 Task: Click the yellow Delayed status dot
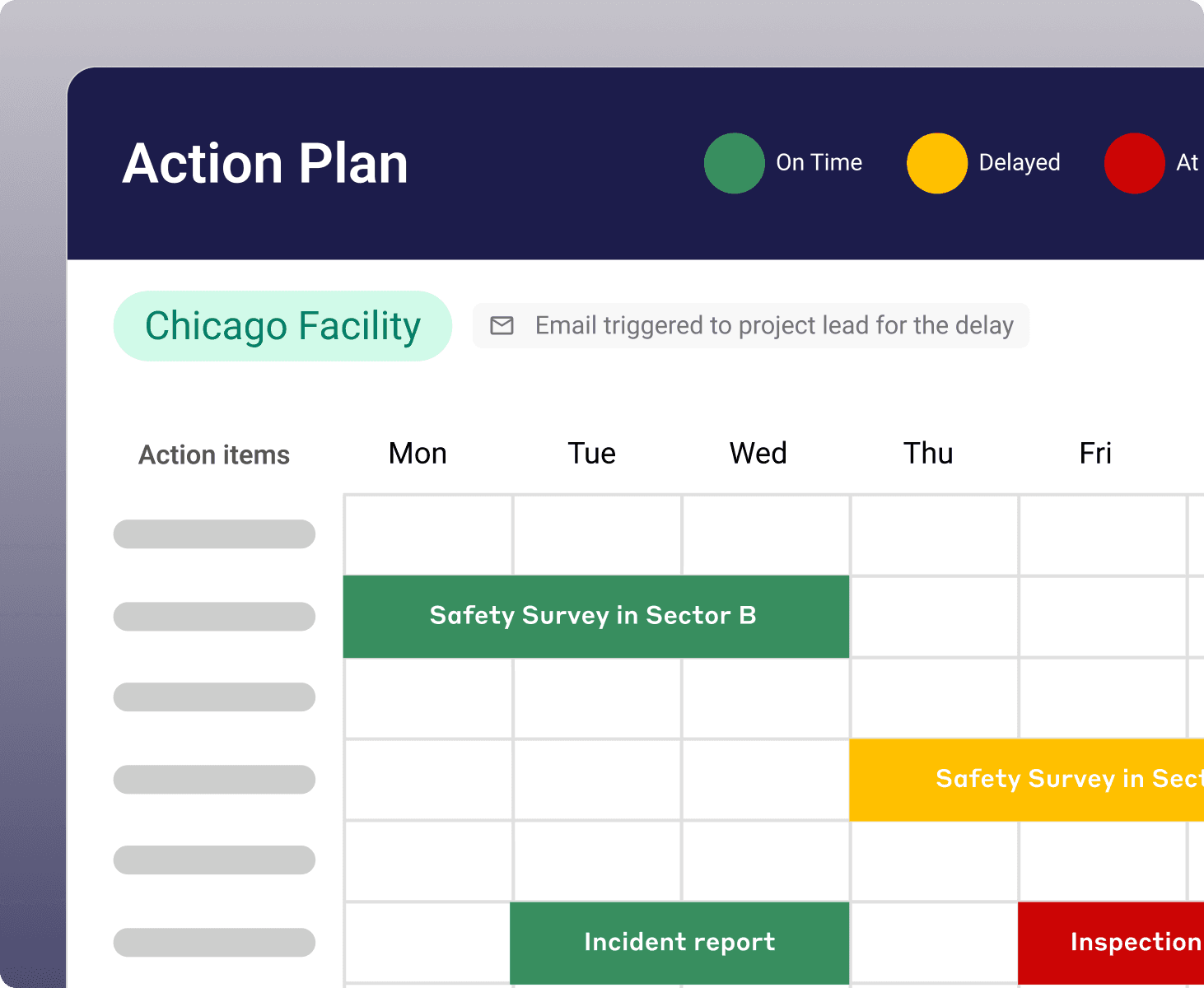pyautogui.click(x=936, y=163)
